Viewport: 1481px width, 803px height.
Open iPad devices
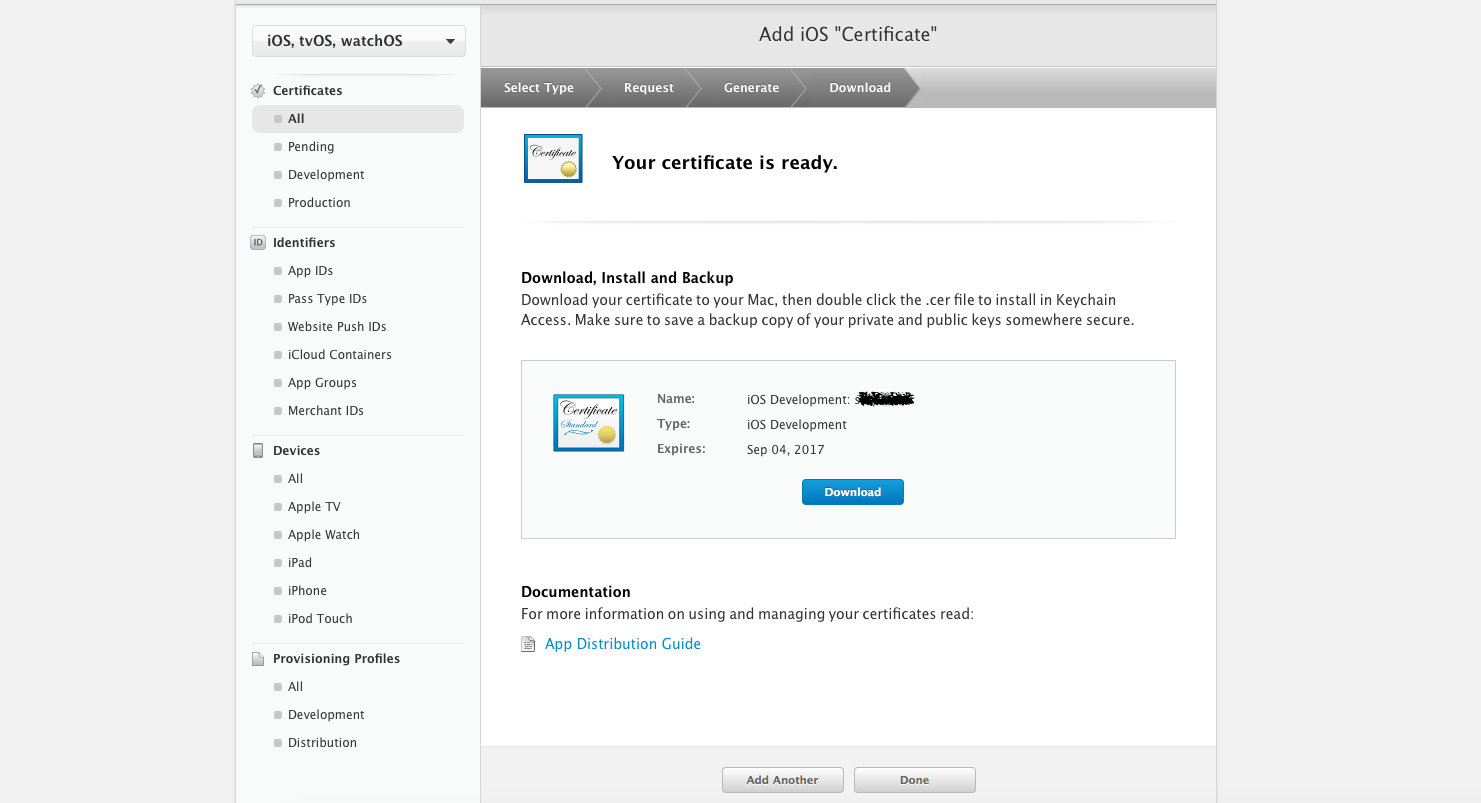pos(300,563)
